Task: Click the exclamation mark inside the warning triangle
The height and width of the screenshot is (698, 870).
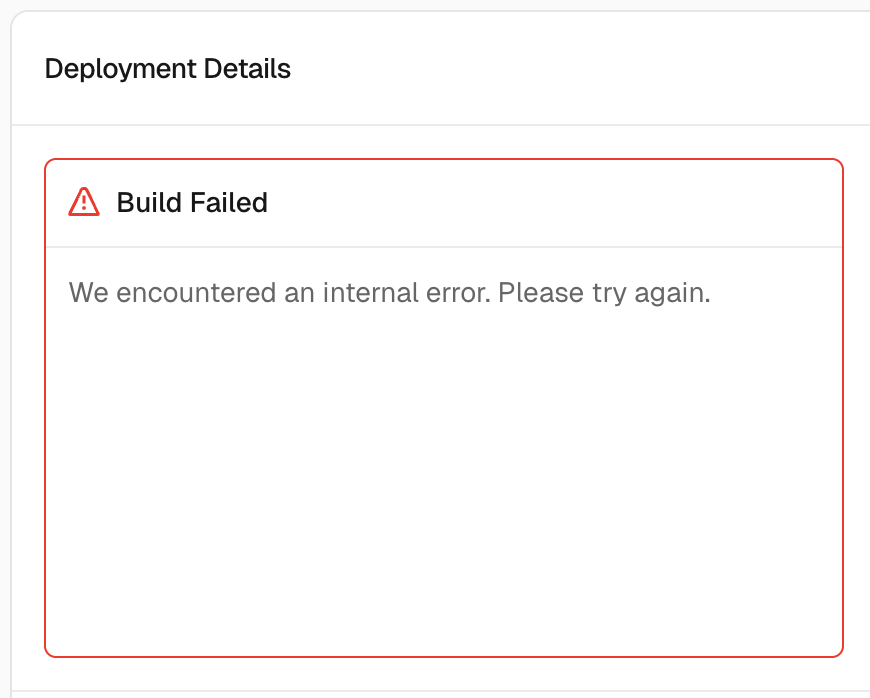Action: click(x=84, y=203)
